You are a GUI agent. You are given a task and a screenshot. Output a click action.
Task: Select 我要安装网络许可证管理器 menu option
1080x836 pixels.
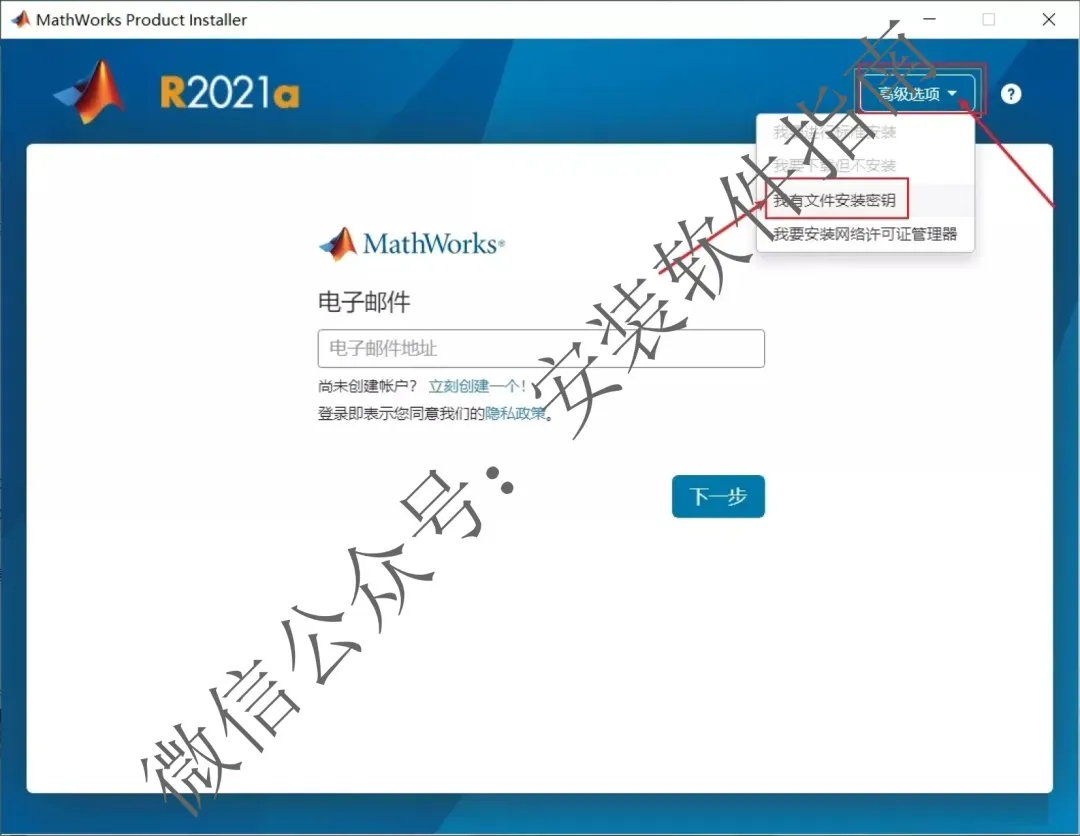coord(864,234)
